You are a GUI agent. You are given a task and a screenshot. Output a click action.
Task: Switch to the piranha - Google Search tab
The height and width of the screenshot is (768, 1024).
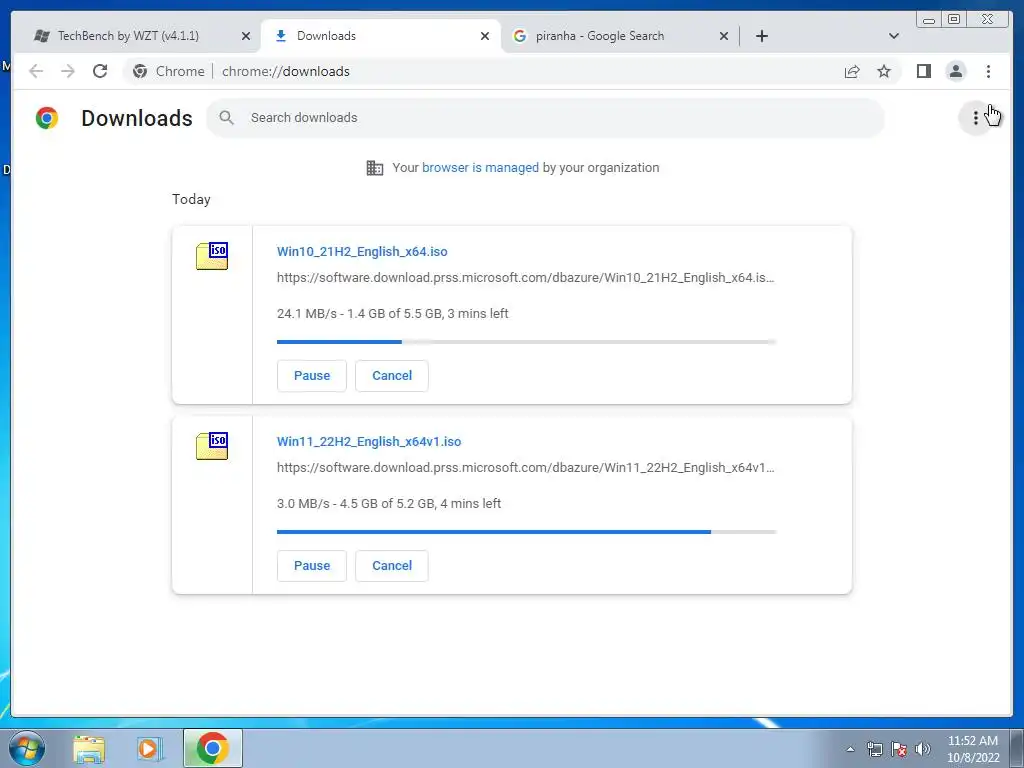[600, 36]
